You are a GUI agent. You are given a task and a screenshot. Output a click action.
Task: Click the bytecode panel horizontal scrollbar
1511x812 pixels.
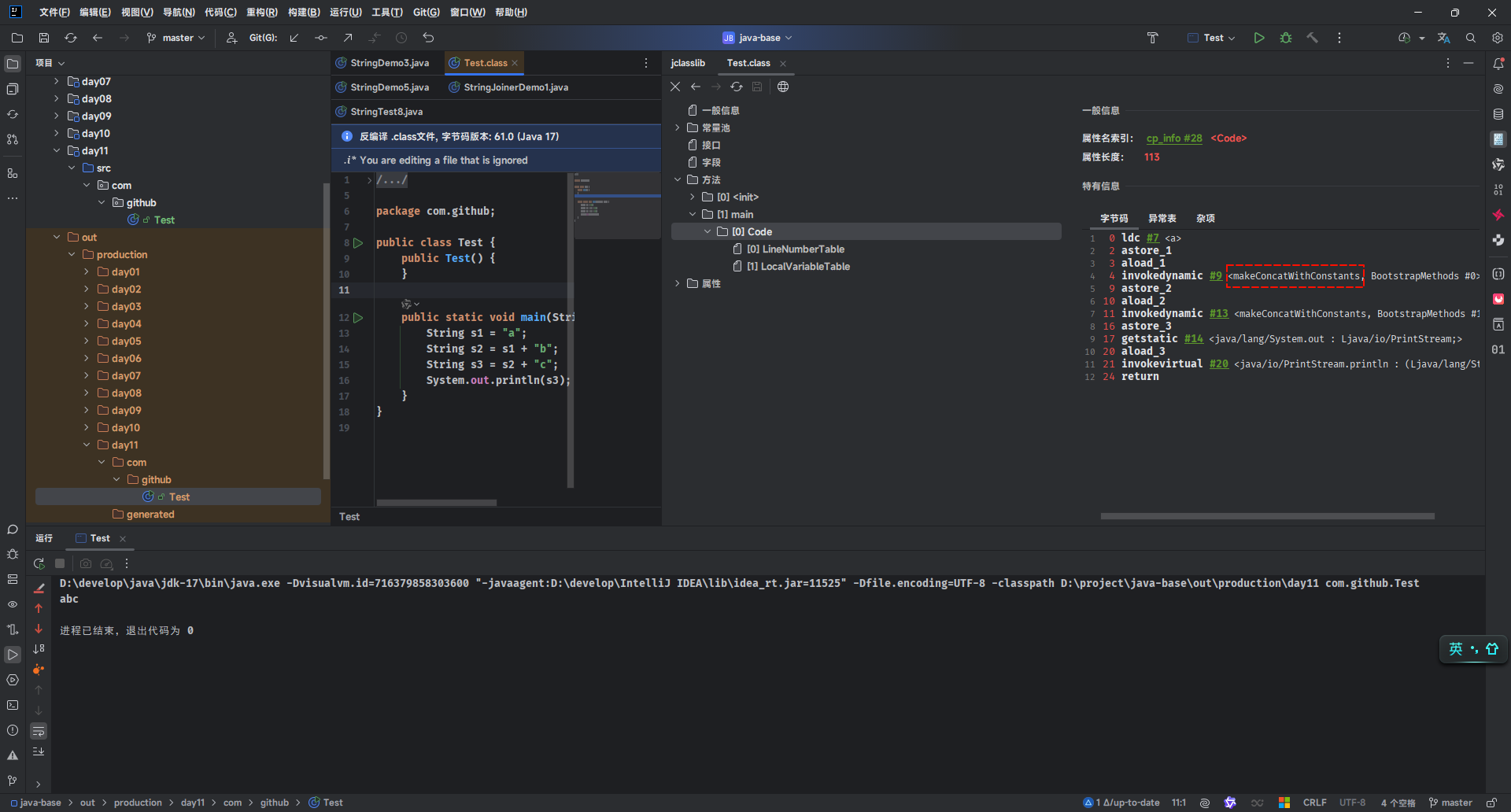pyautogui.click(x=1267, y=516)
